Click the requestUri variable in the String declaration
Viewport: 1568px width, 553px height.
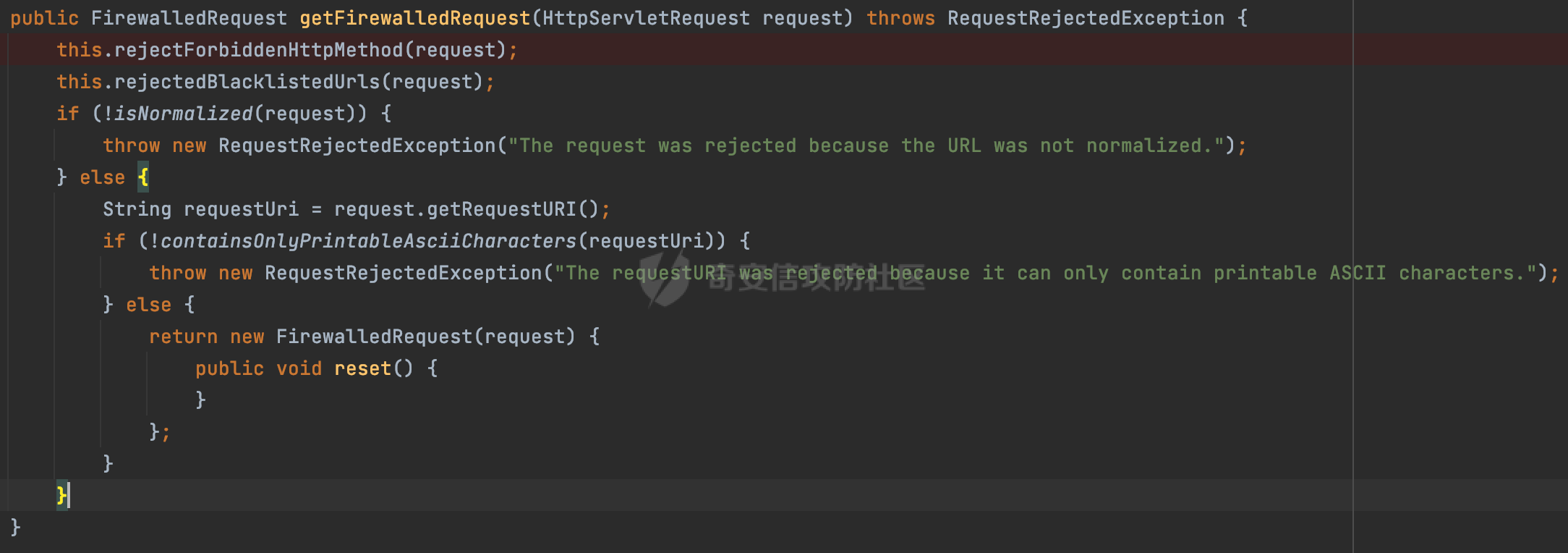[241, 209]
